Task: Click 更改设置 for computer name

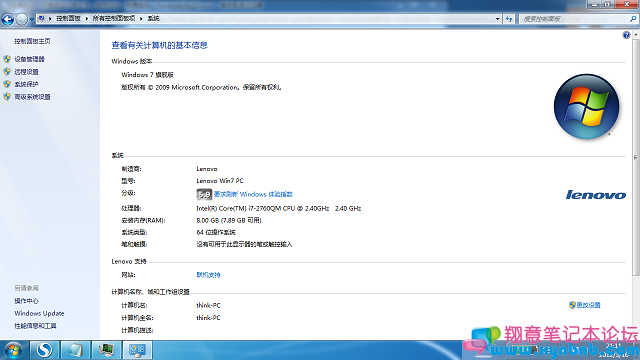Action: pos(588,305)
